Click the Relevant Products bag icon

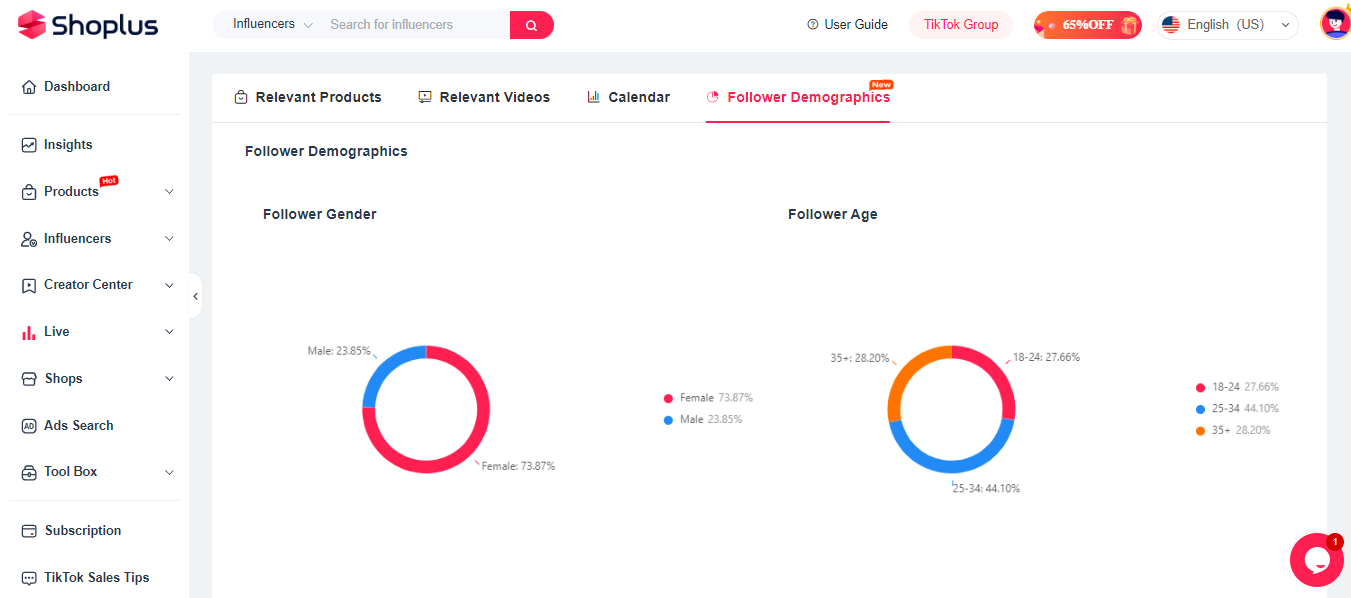point(241,97)
